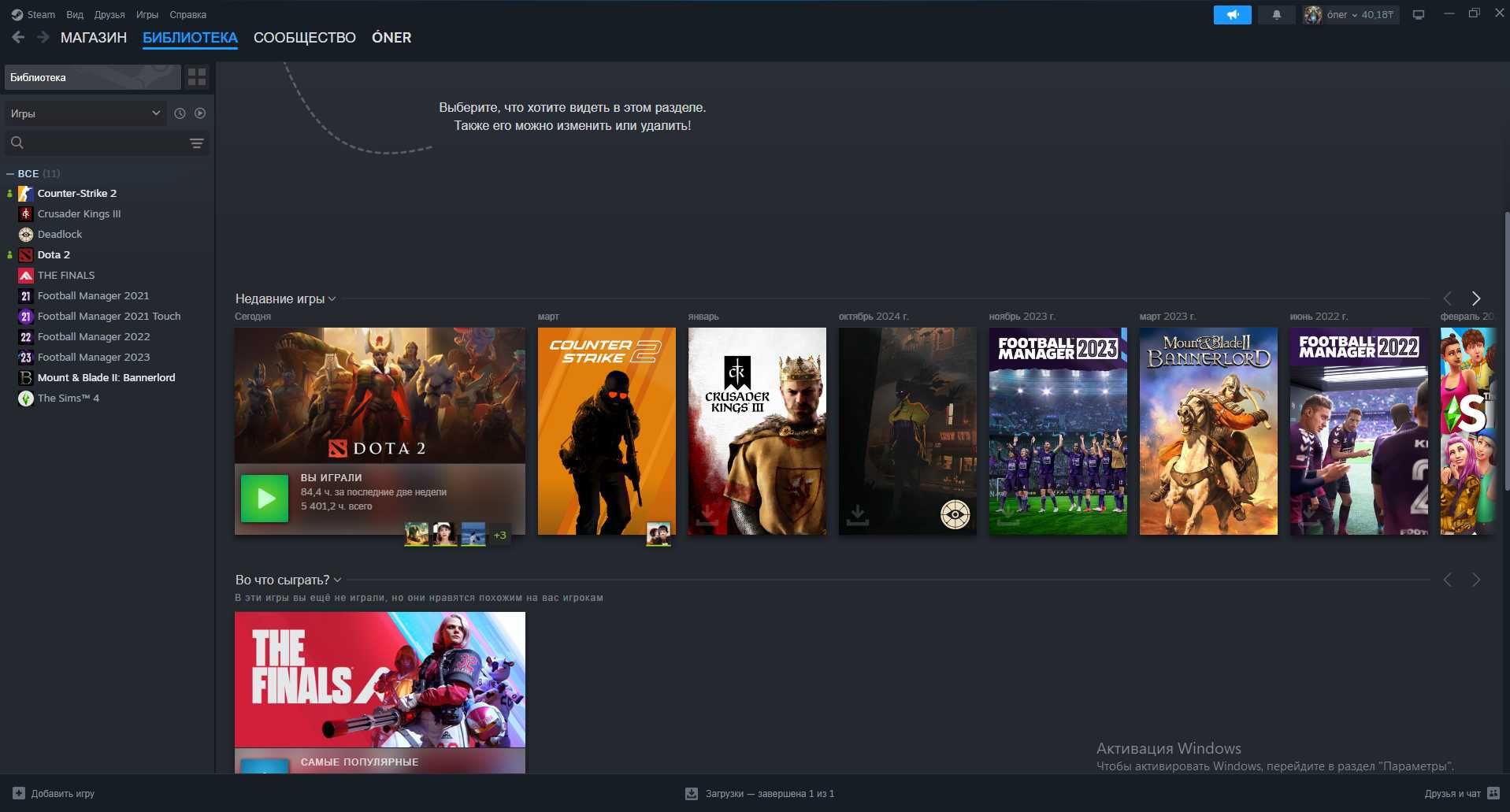Play Dota 2 with the green play button

click(265, 498)
